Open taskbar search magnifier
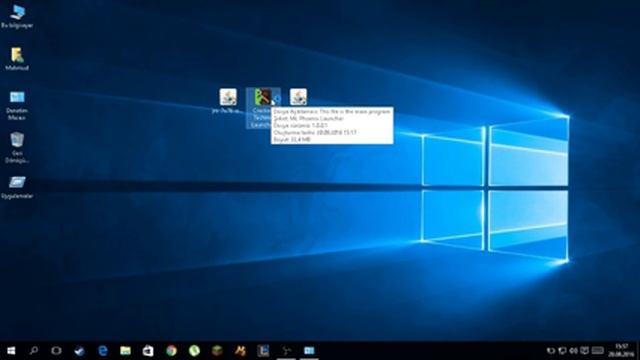 coord(34,351)
